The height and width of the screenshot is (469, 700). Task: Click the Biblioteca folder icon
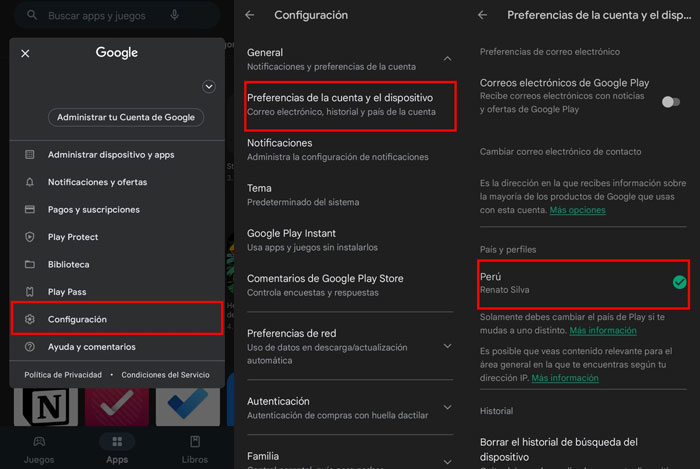(x=29, y=265)
